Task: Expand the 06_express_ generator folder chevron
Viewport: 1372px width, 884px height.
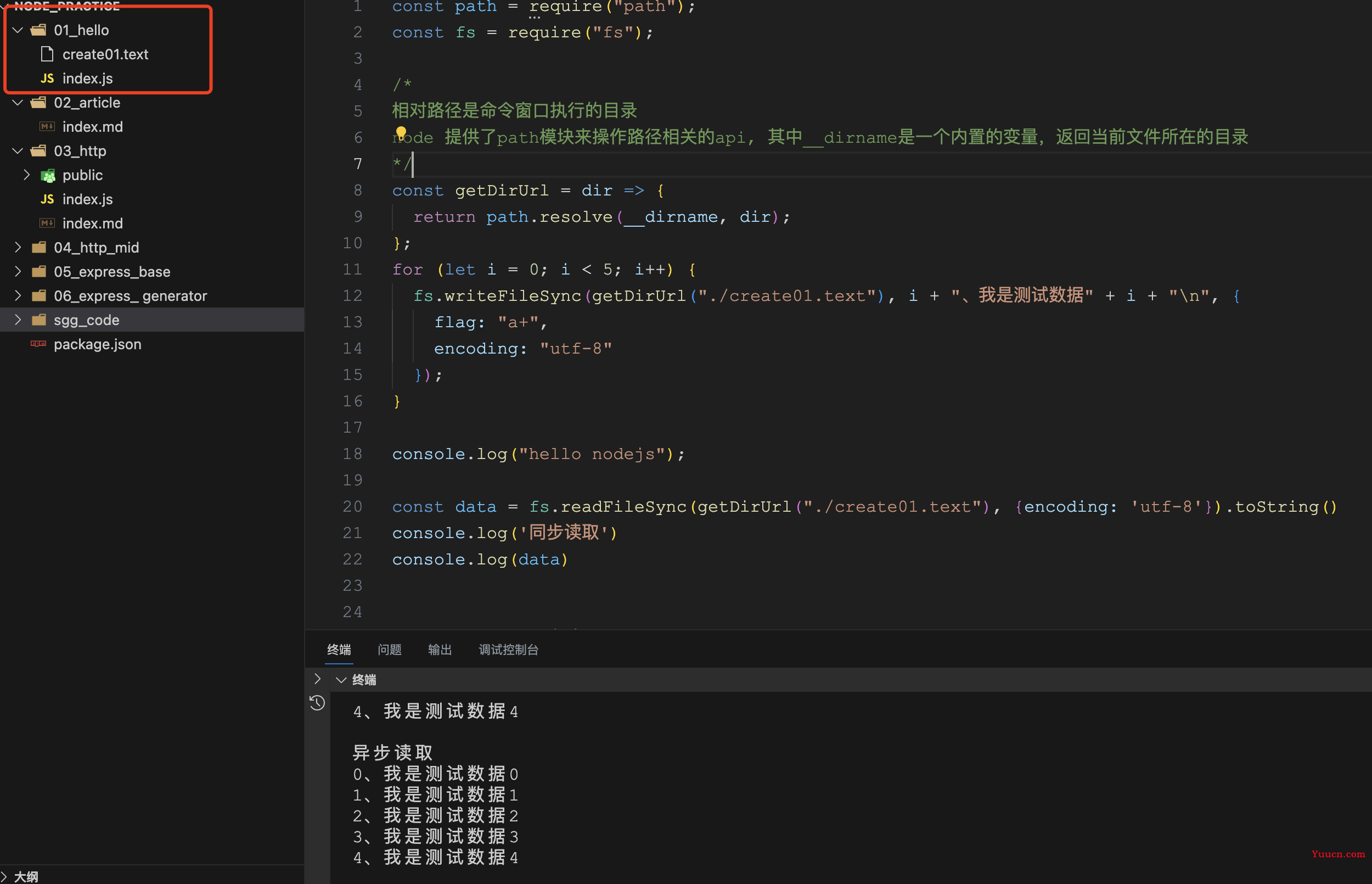Action: tap(18, 295)
